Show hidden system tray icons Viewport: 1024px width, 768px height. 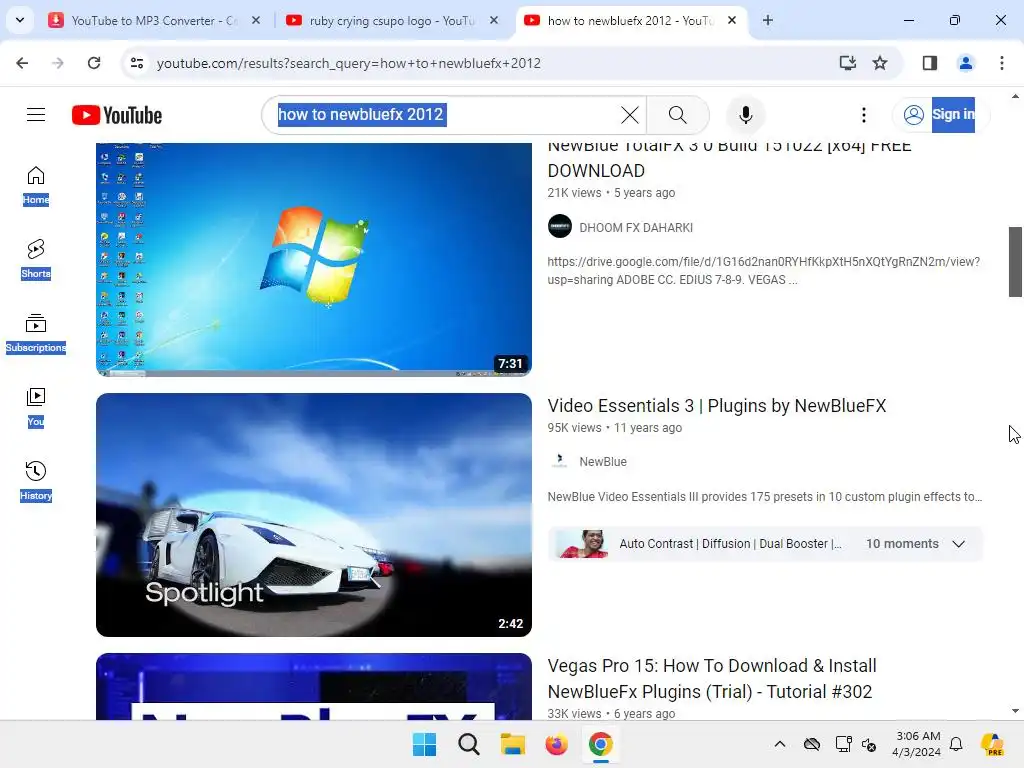[780, 744]
